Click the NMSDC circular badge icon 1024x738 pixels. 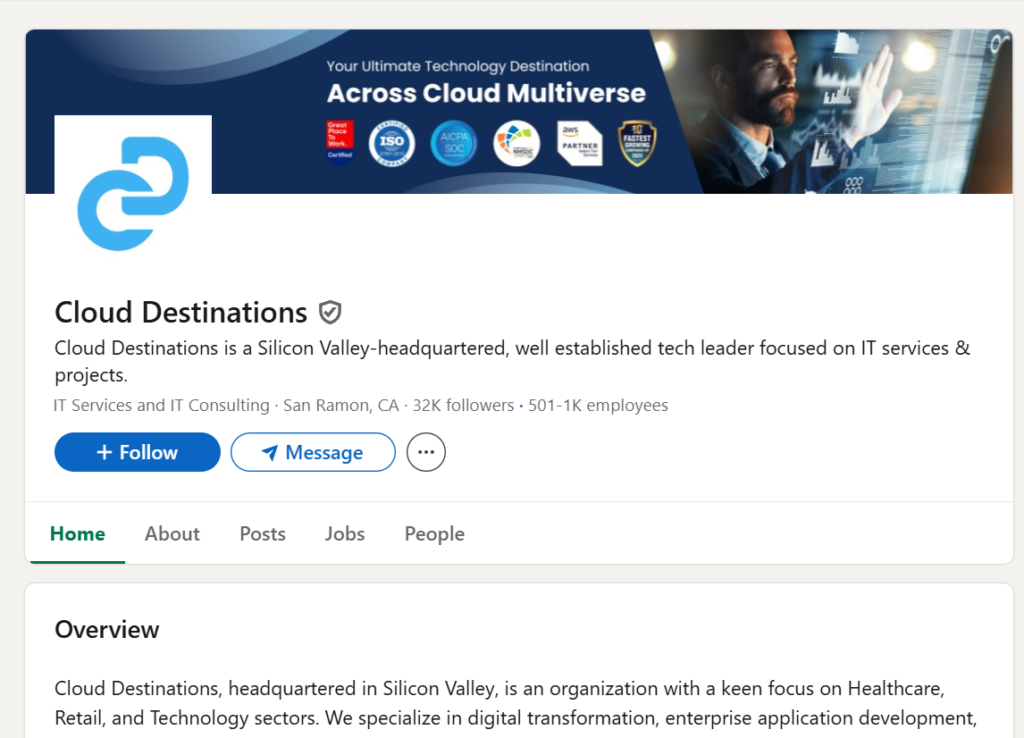[x=517, y=143]
